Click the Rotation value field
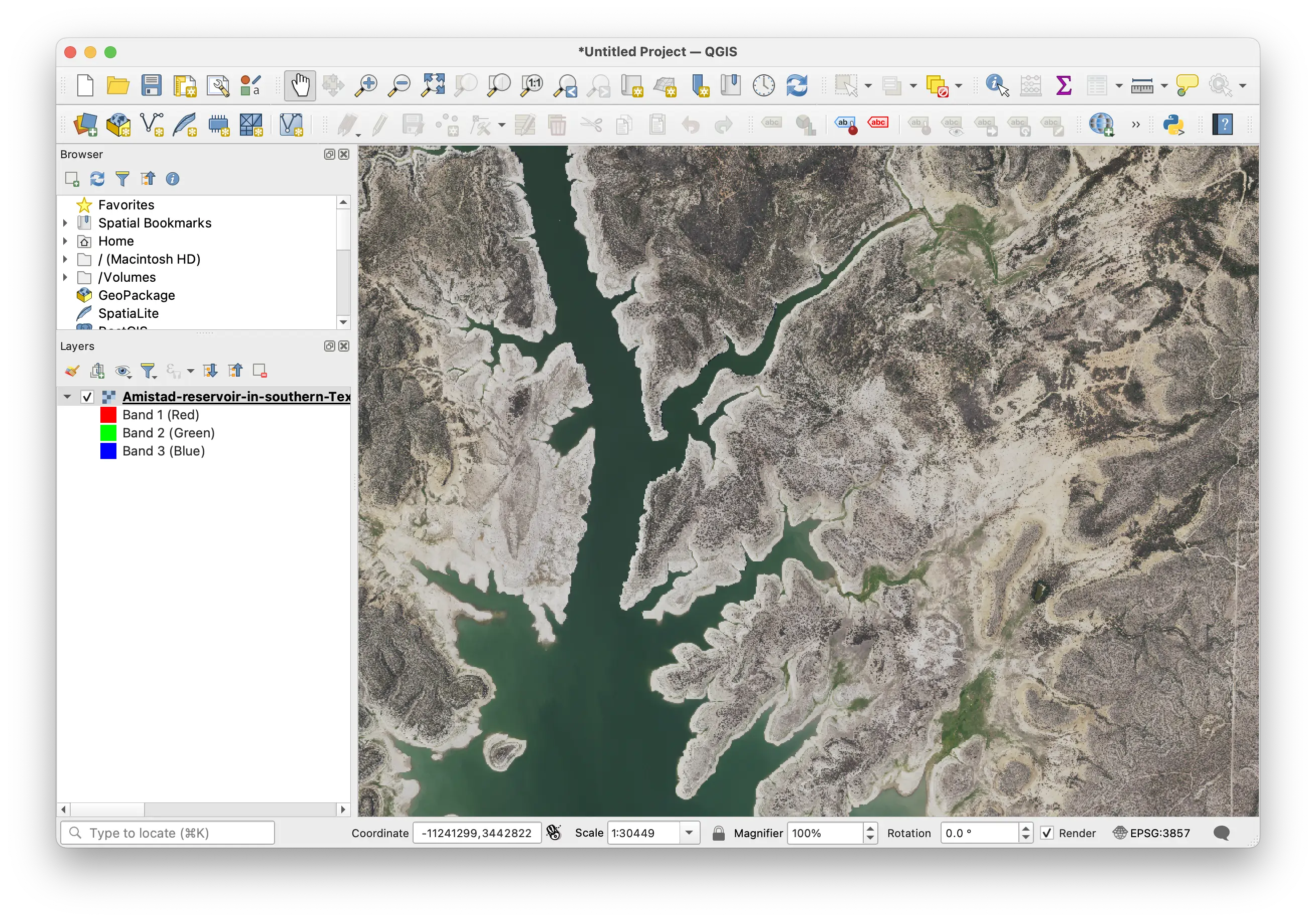This screenshot has width=1316, height=922. [x=980, y=833]
